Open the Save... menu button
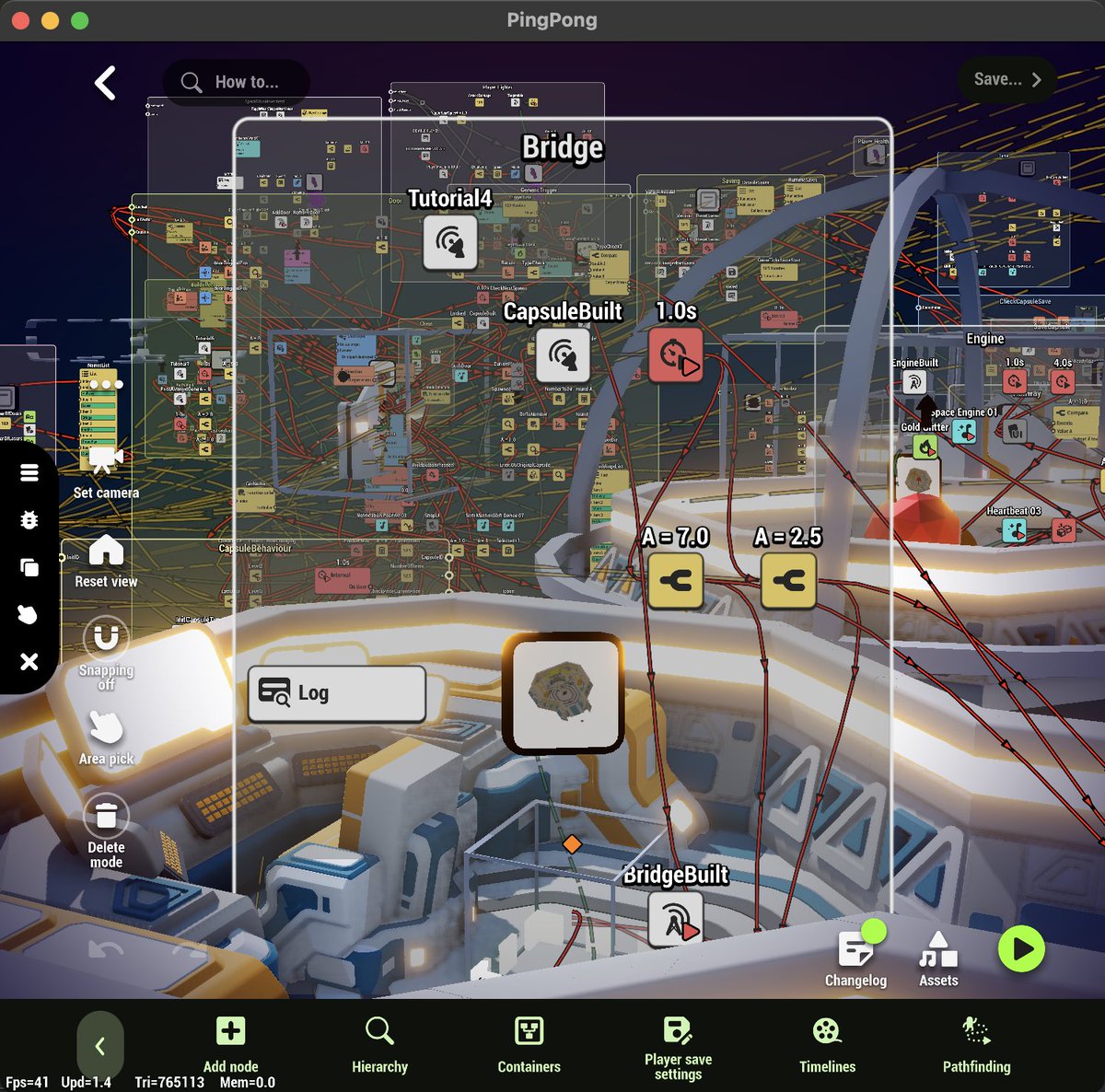The image size is (1105, 1092). (1007, 80)
